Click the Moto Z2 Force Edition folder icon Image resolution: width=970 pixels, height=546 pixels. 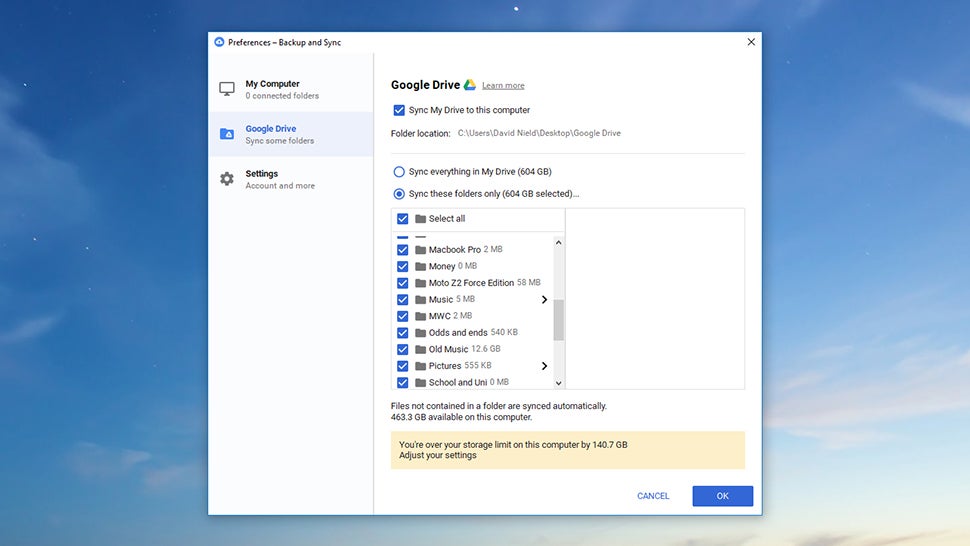tap(421, 283)
